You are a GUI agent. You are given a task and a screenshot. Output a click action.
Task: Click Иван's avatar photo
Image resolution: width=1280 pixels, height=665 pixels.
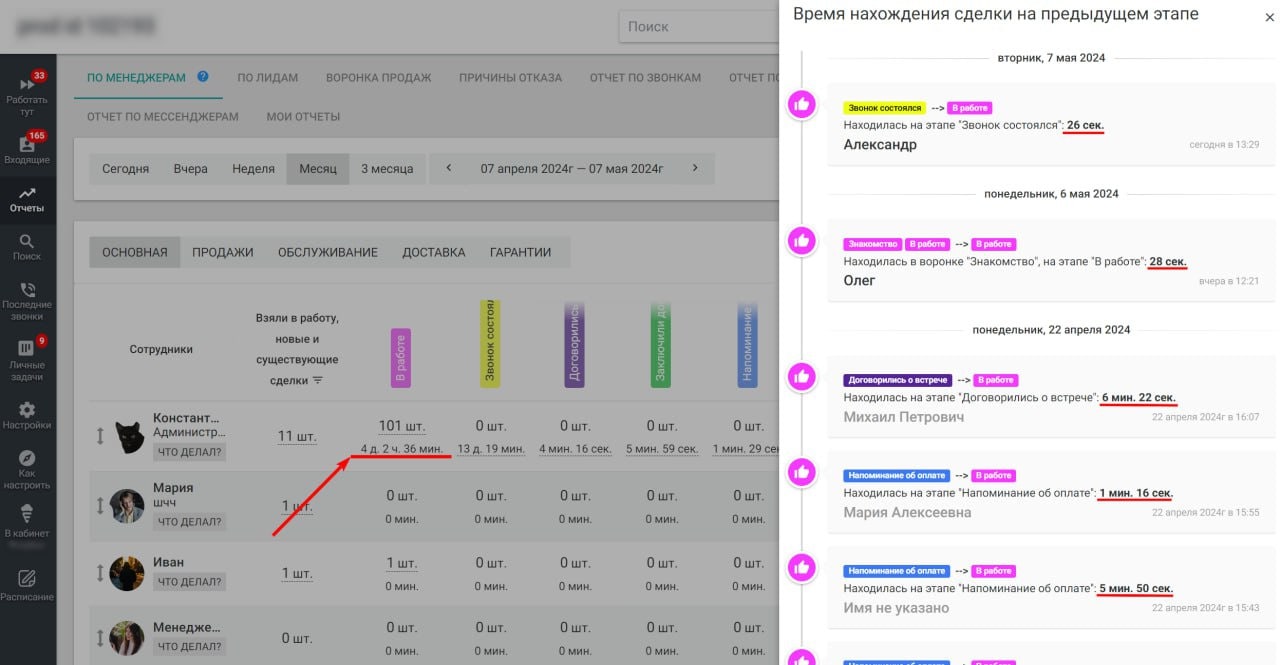point(127,573)
